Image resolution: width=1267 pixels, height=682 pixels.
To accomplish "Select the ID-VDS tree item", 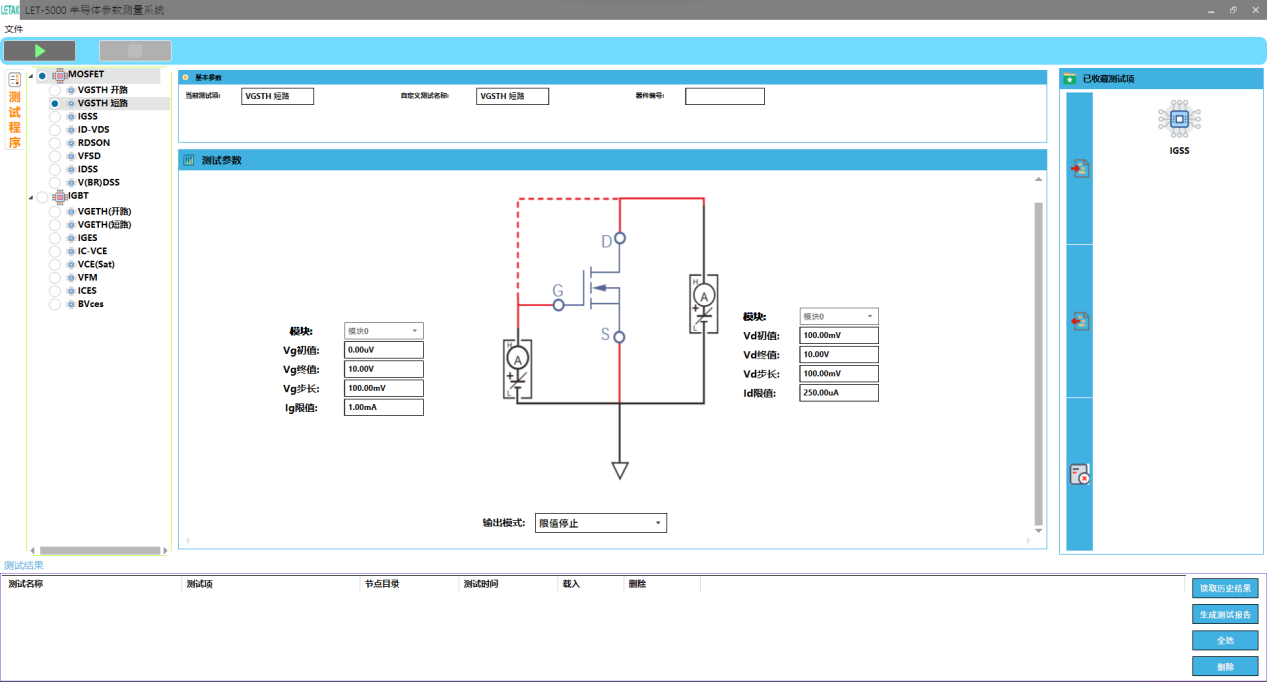I will 93,130.
